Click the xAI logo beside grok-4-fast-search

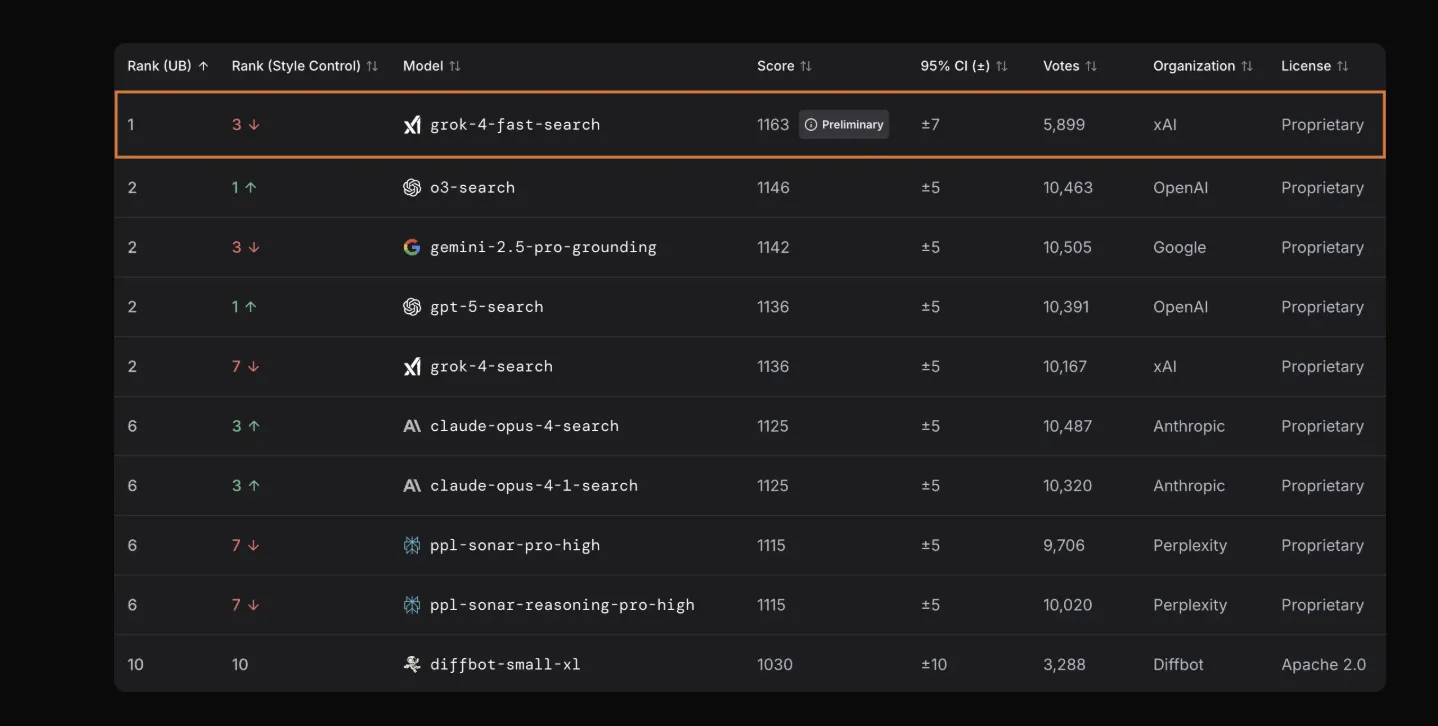click(x=411, y=125)
